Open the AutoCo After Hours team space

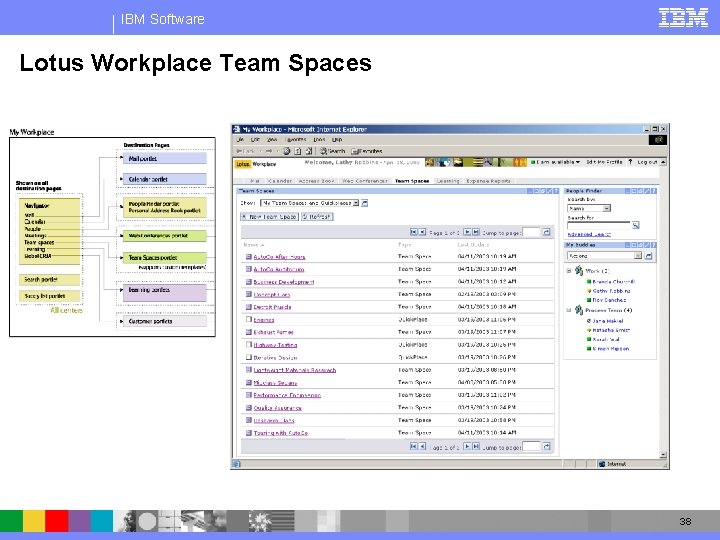(x=279, y=257)
